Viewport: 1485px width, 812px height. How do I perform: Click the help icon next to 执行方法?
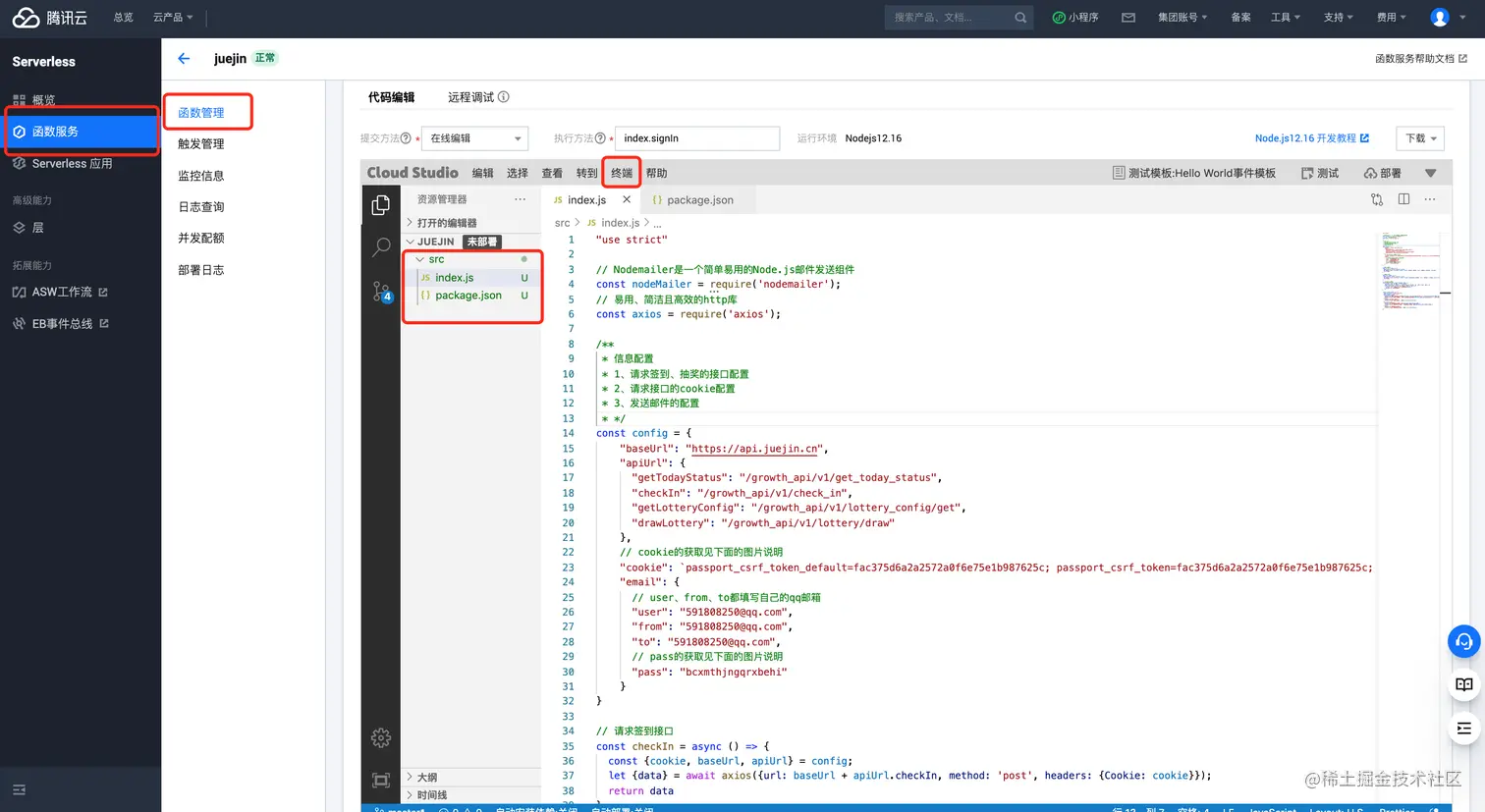pyautogui.click(x=600, y=138)
